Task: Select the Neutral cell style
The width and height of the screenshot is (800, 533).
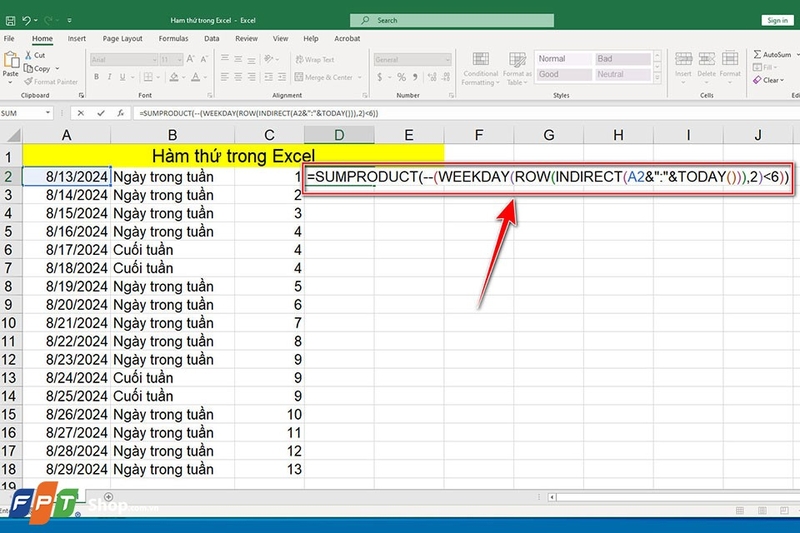Action: click(x=622, y=74)
